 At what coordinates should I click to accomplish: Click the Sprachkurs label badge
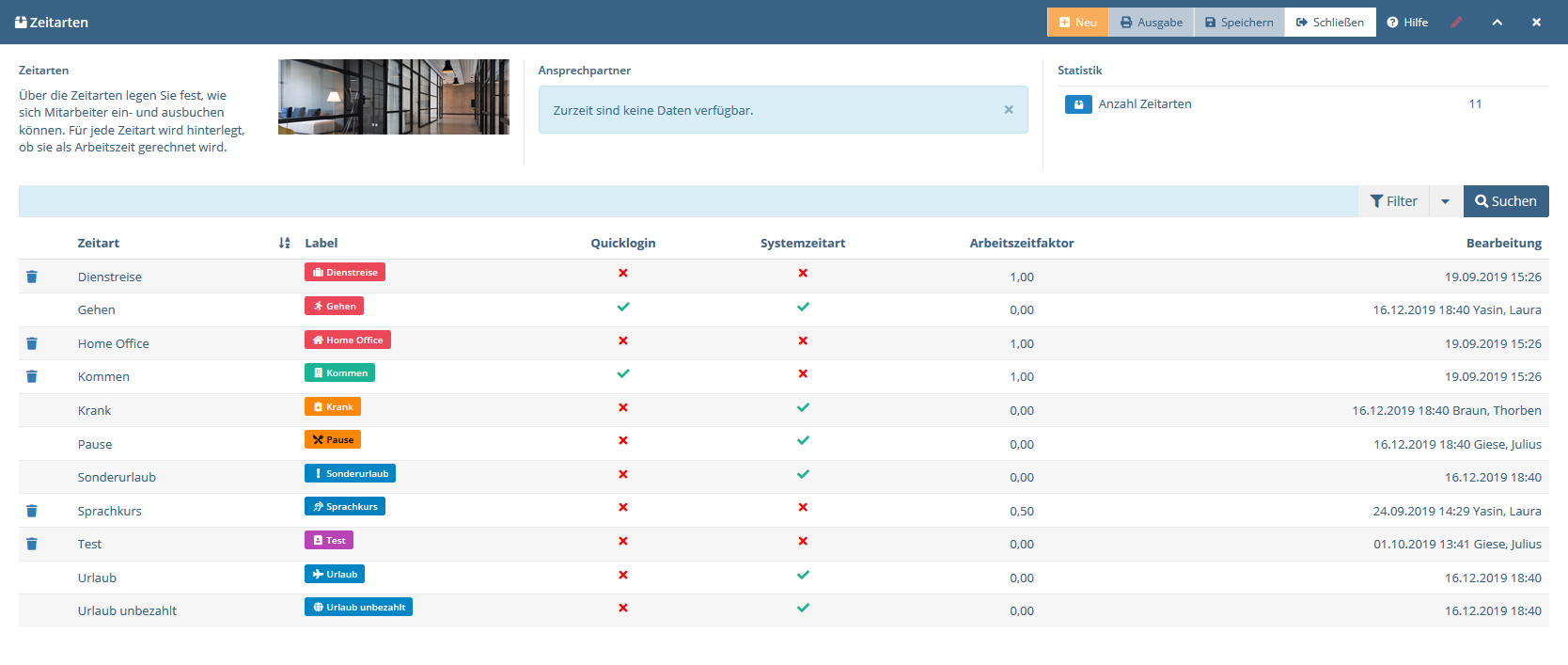click(x=345, y=506)
